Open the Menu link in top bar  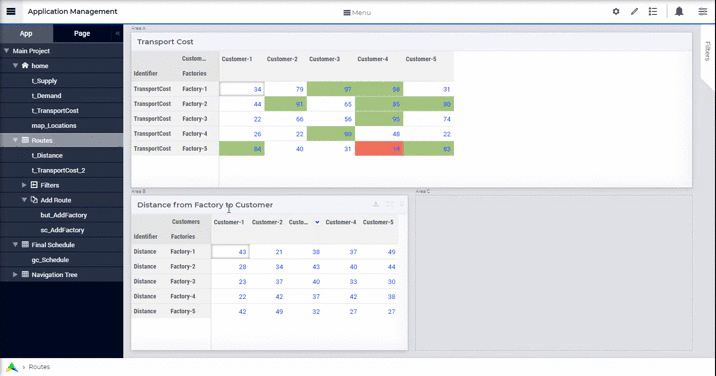coord(357,12)
